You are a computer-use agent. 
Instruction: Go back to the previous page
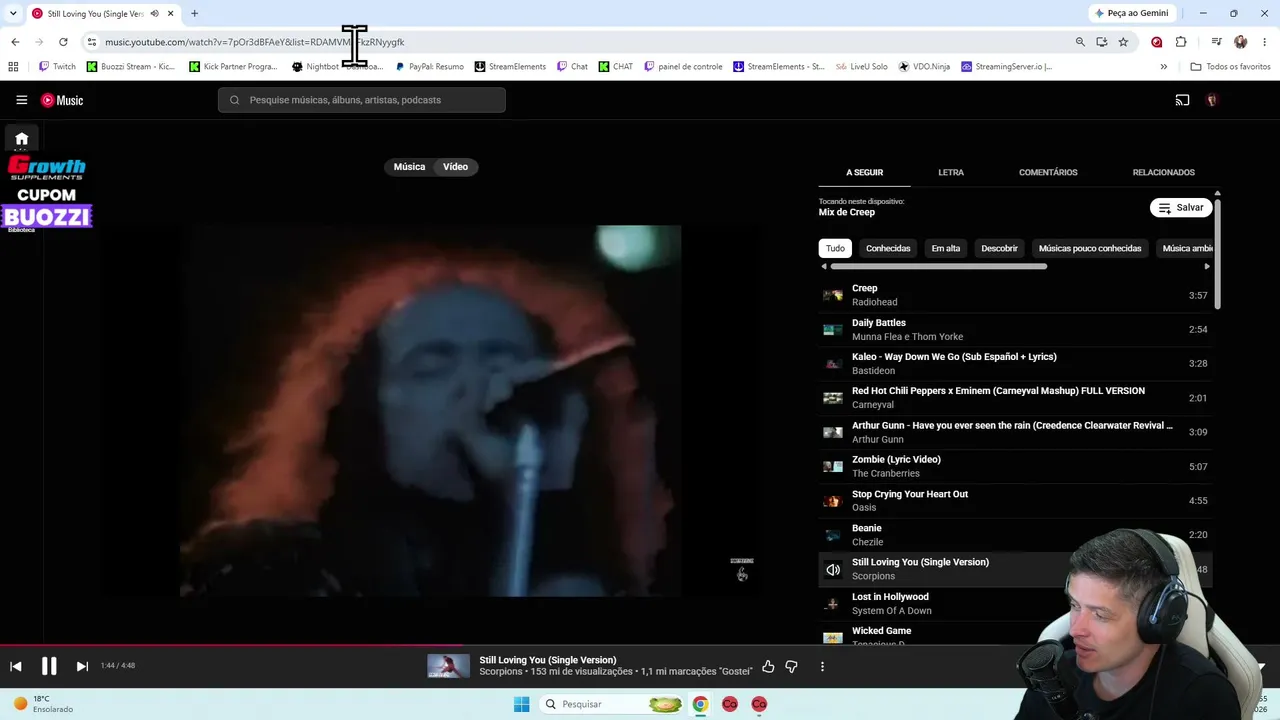(x=15, y=42)
